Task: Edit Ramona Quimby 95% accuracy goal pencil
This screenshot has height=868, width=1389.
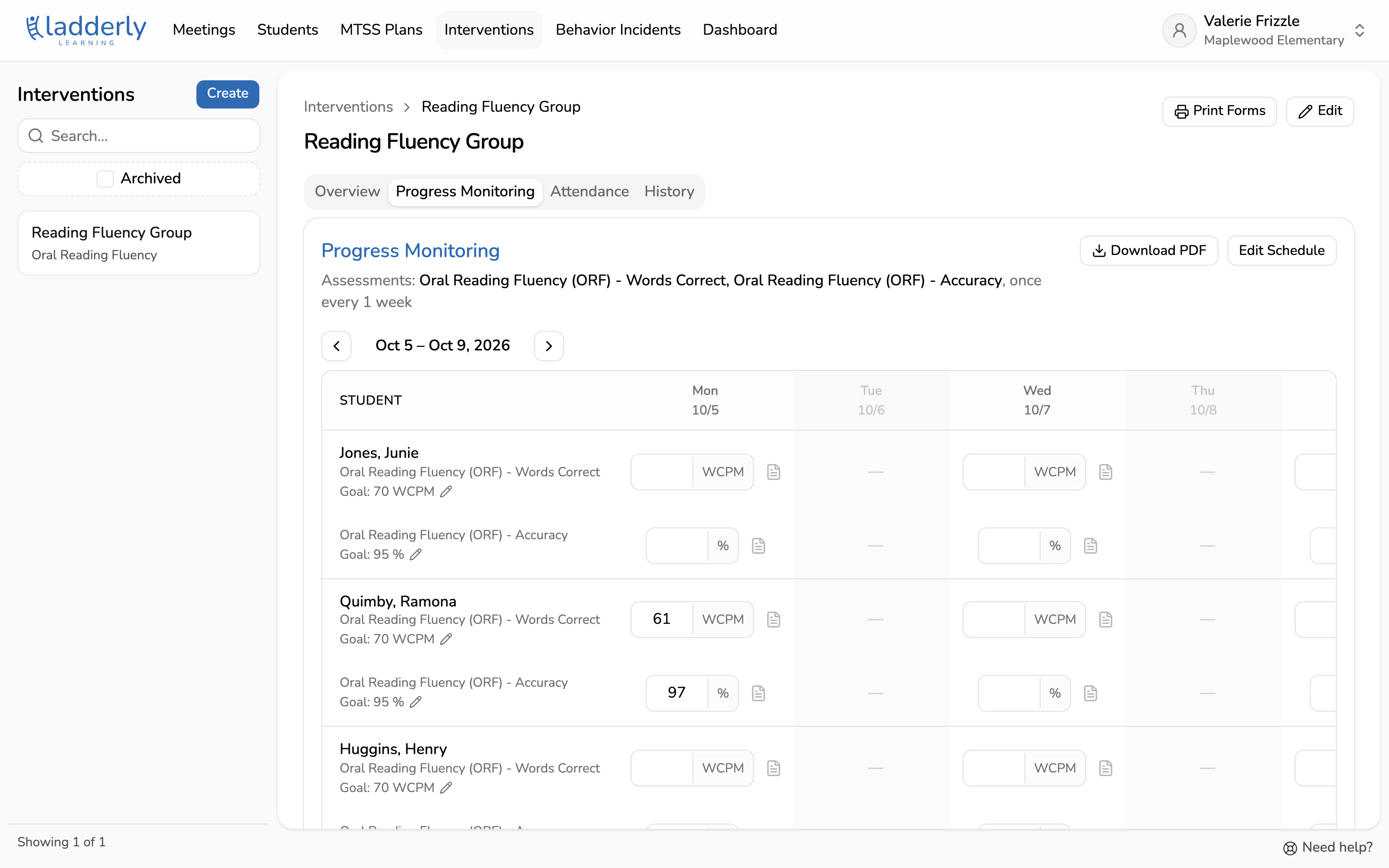Action: tap(416, 702)
